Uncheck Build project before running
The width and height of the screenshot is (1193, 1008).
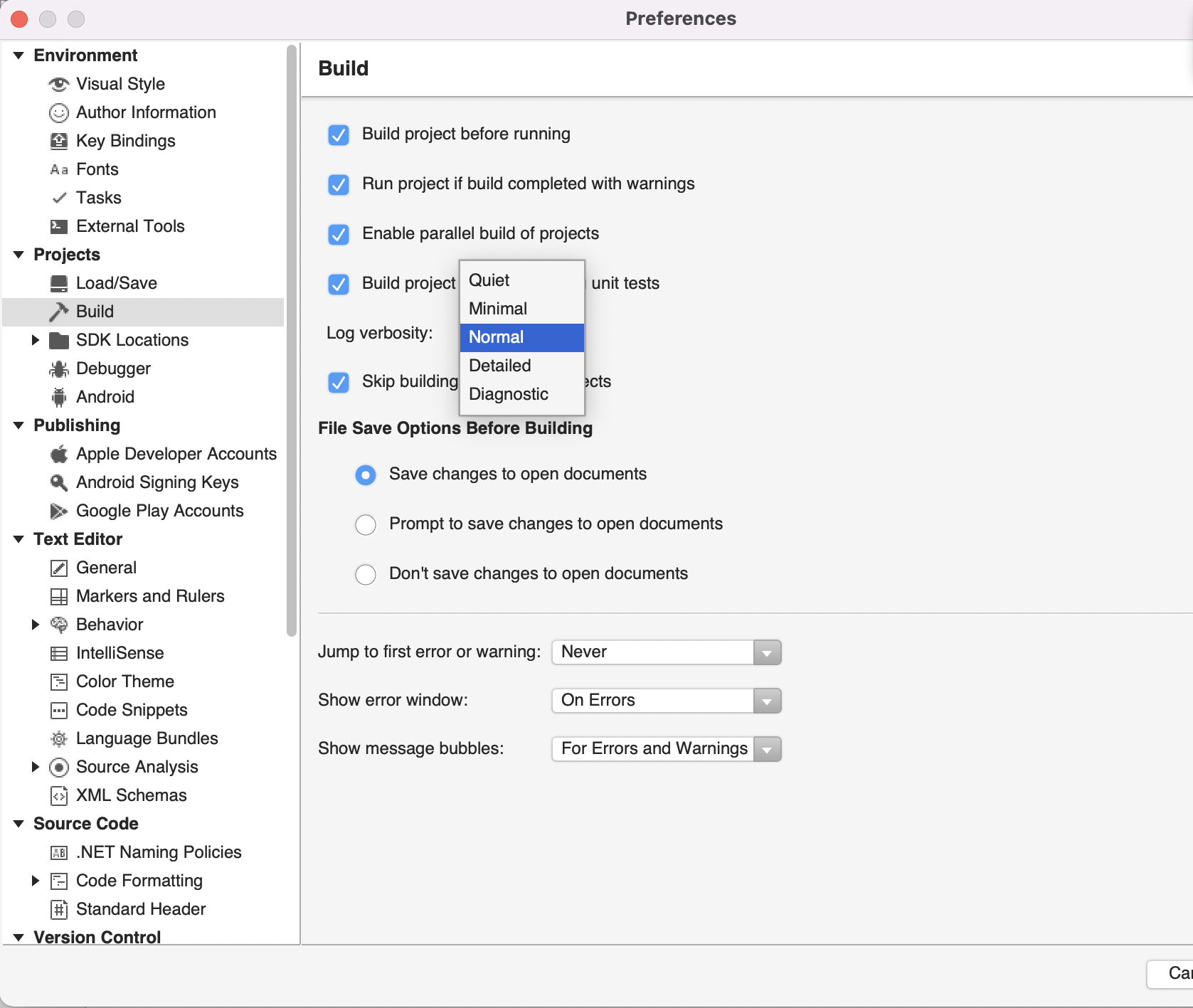(x=339, y=134)
